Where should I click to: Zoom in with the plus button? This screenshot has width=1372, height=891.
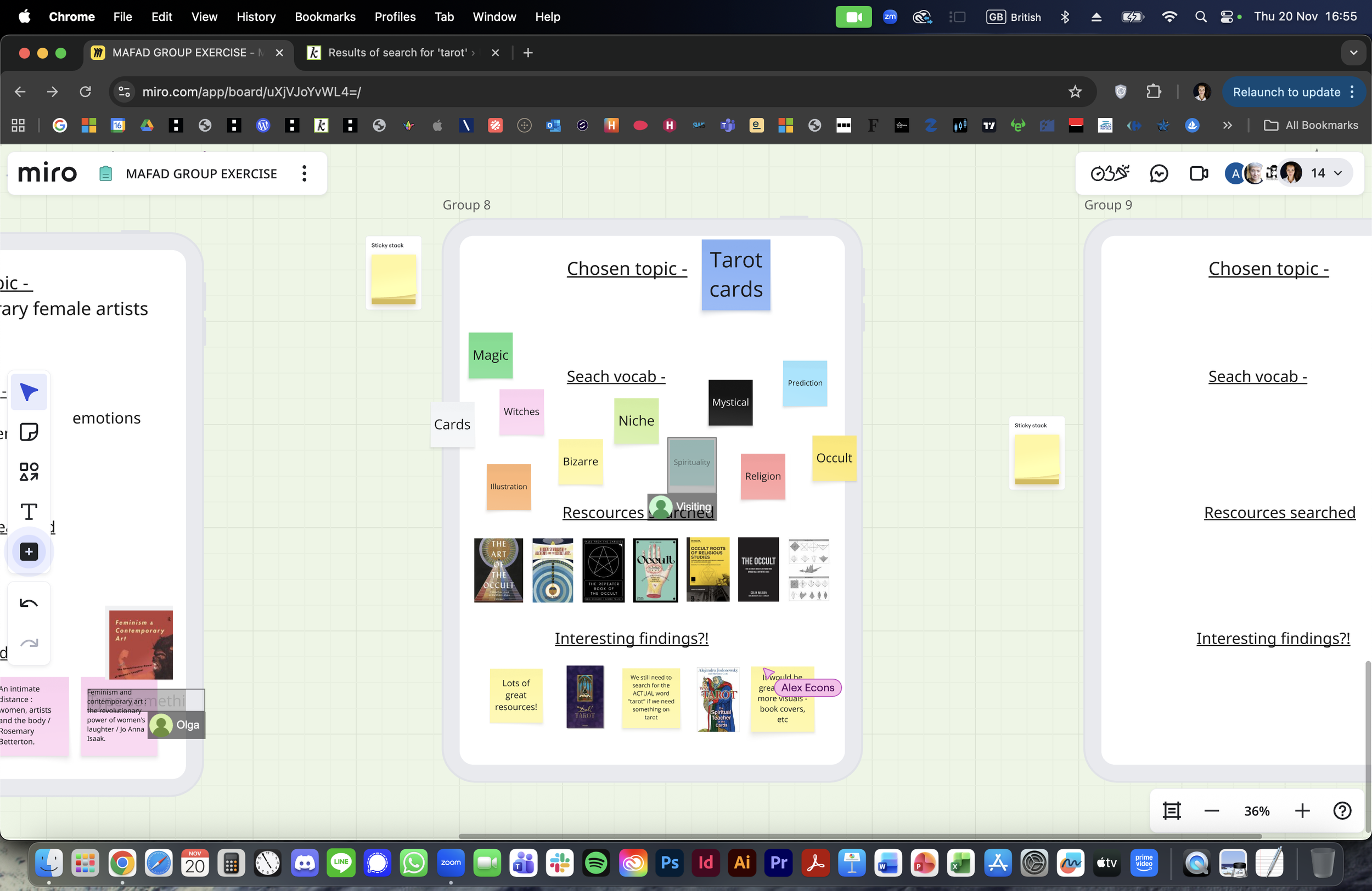(x=1302, y=811)
